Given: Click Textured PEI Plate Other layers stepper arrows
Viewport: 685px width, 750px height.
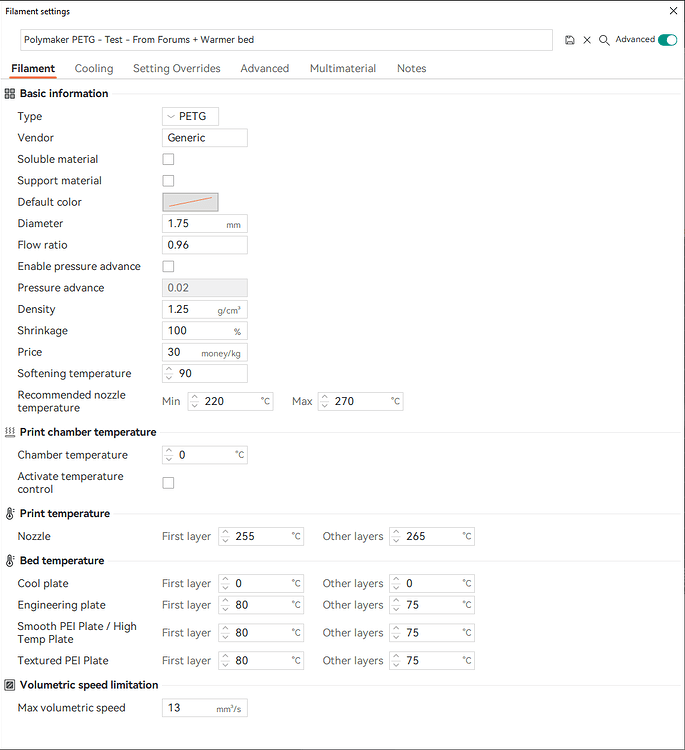Looking at the screenshot, I should (396, 661).
